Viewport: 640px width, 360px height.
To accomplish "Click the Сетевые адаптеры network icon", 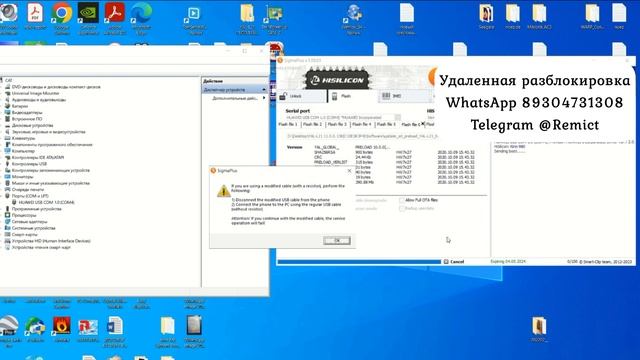I will [x=7, y=222].
